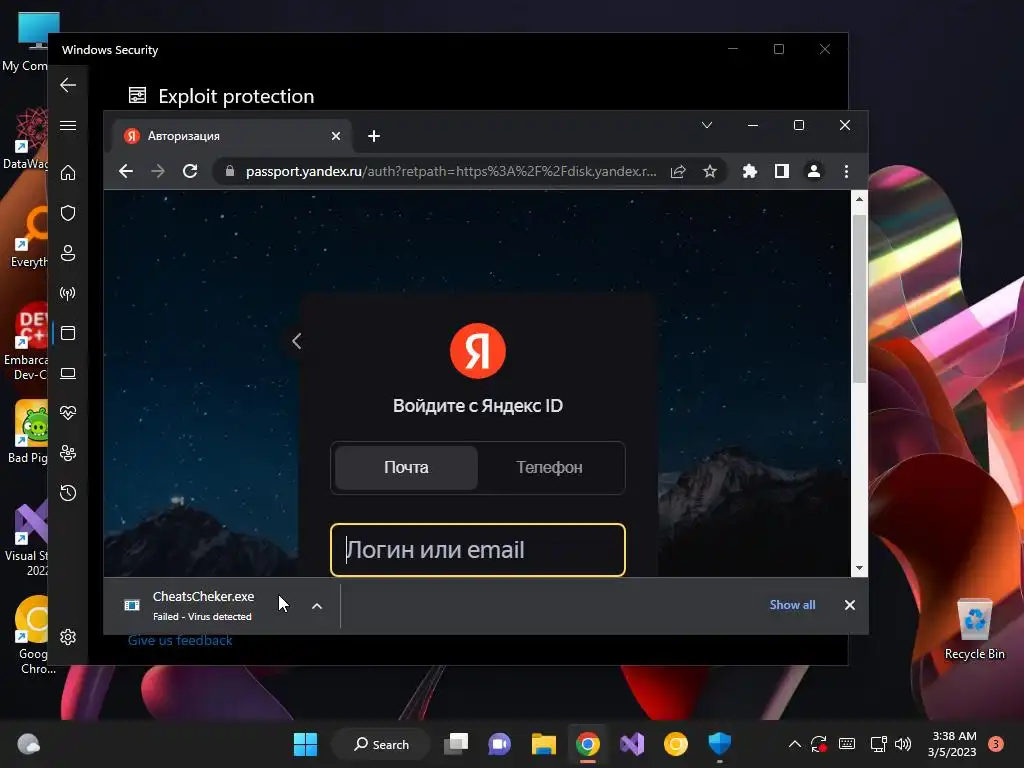View site information lock icon

[x=229, y=171]
